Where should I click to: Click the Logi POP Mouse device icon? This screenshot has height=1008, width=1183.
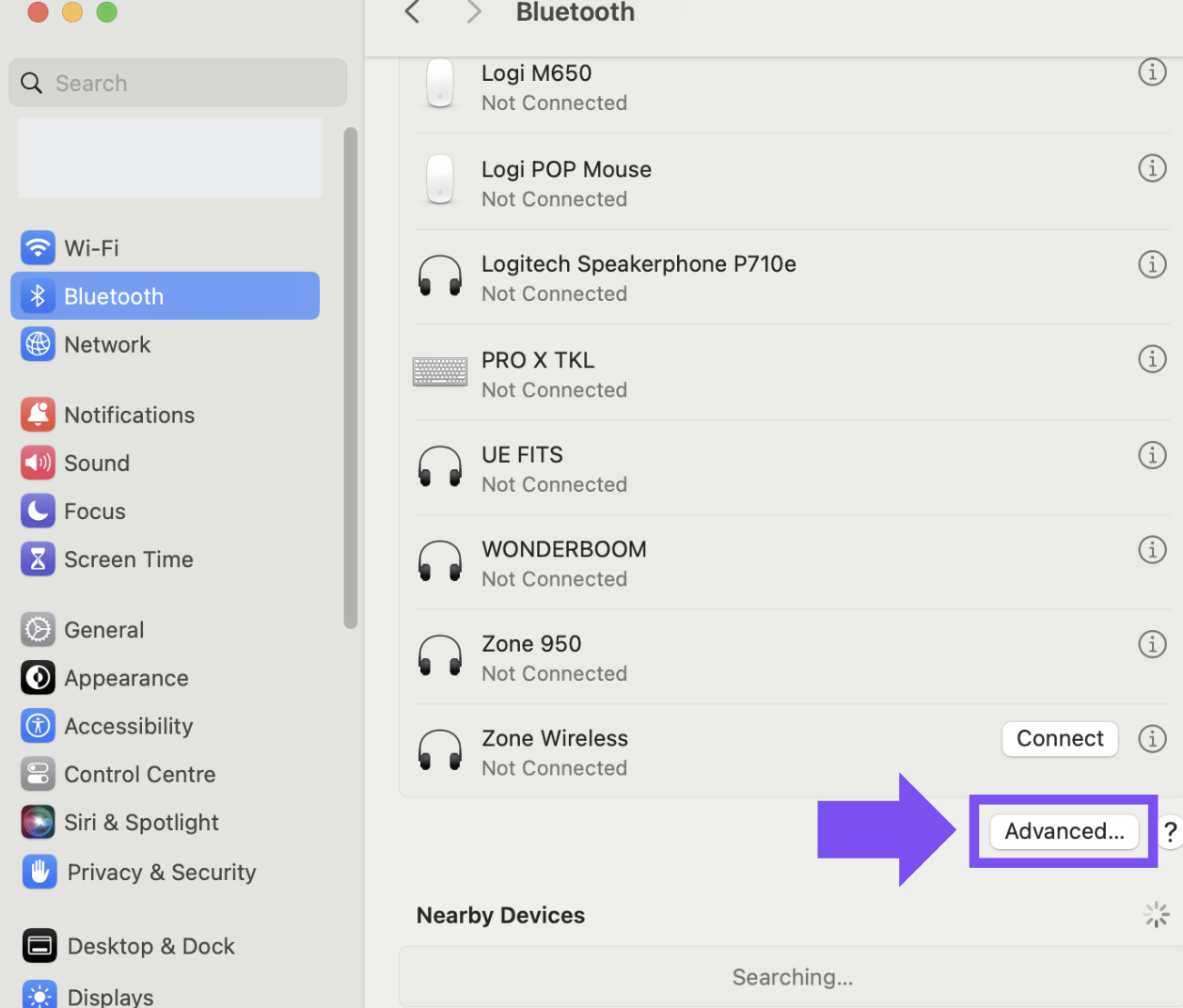click(440, 181)
